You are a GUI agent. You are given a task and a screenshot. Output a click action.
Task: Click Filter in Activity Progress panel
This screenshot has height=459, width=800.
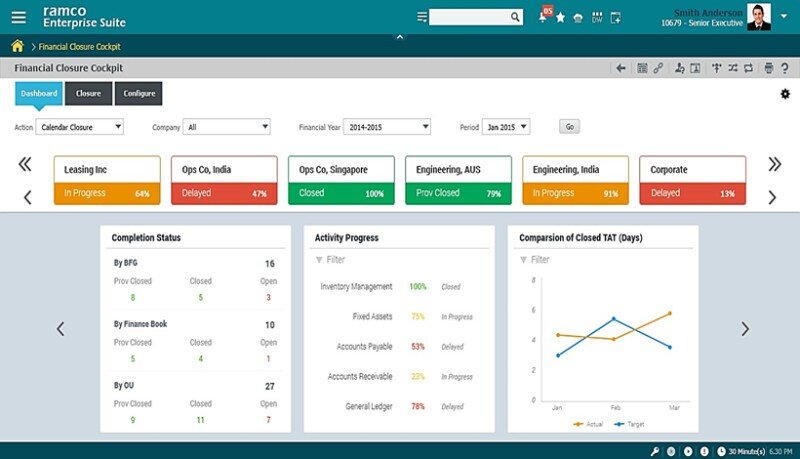click(x=335, y=259)
